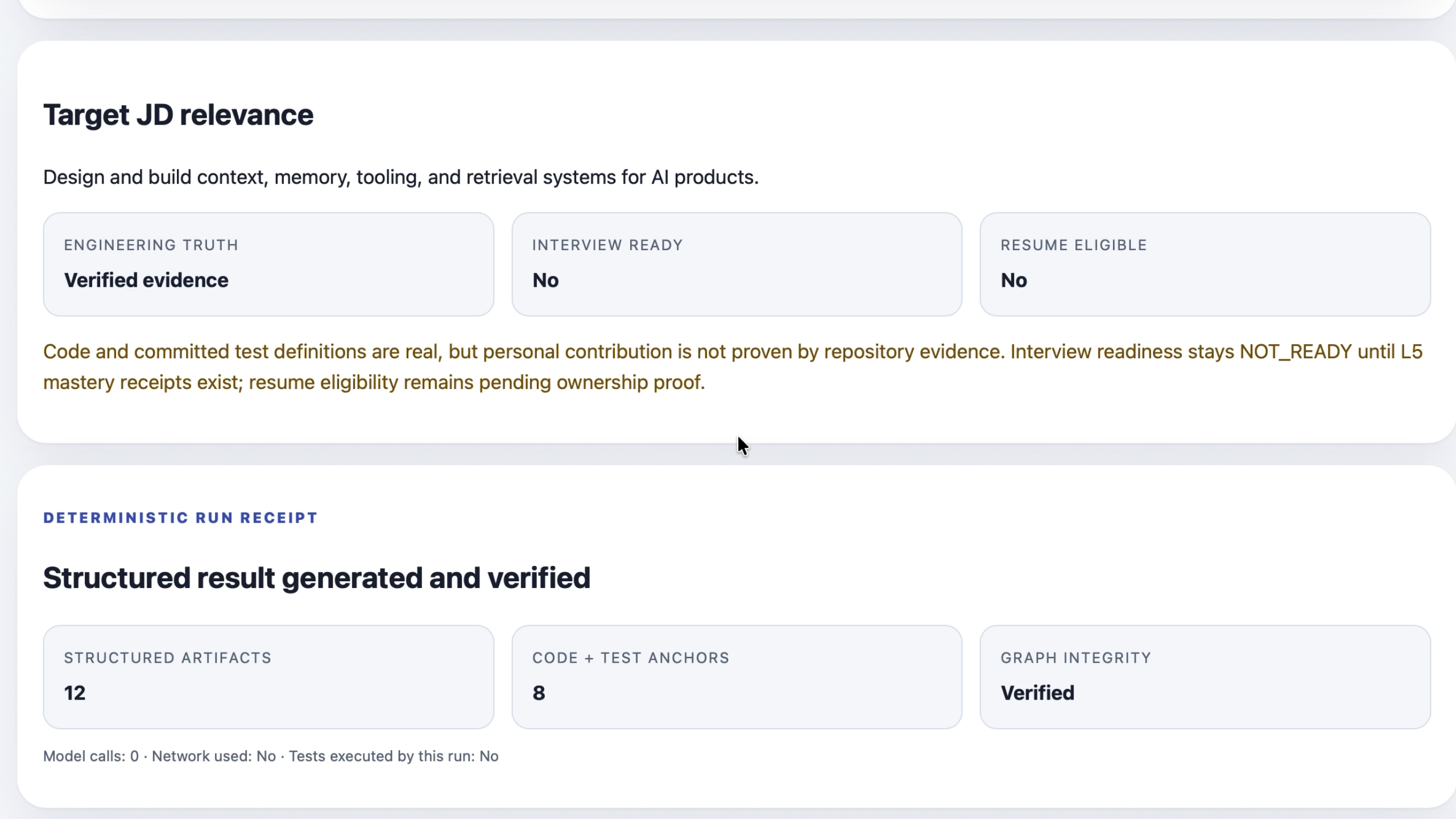
Task: Select the 'Target JD relevance' heading
Action: pyautogui.click(x=178, y=115)
